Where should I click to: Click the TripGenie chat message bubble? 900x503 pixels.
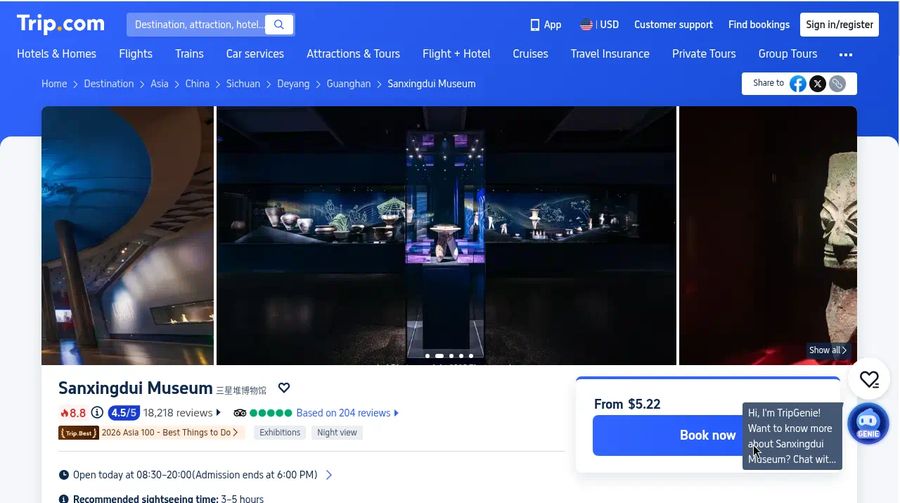[x=792, y=436]
